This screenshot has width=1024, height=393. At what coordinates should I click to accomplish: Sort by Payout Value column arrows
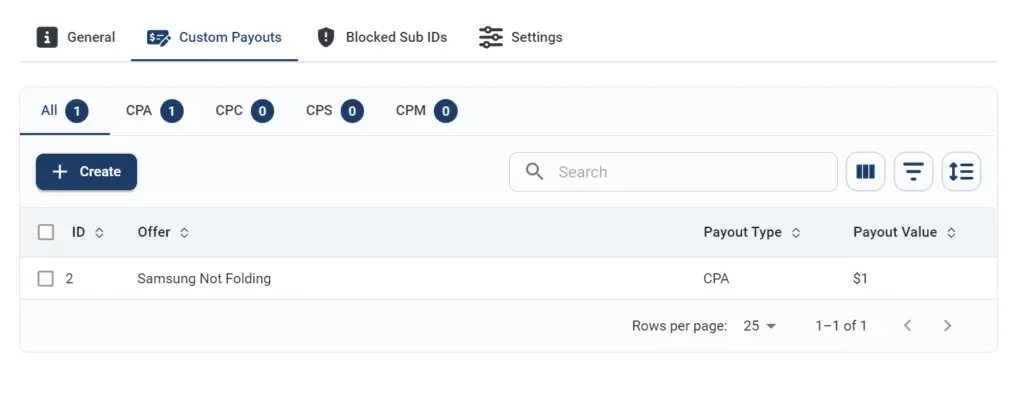click(x=951, y=232)
